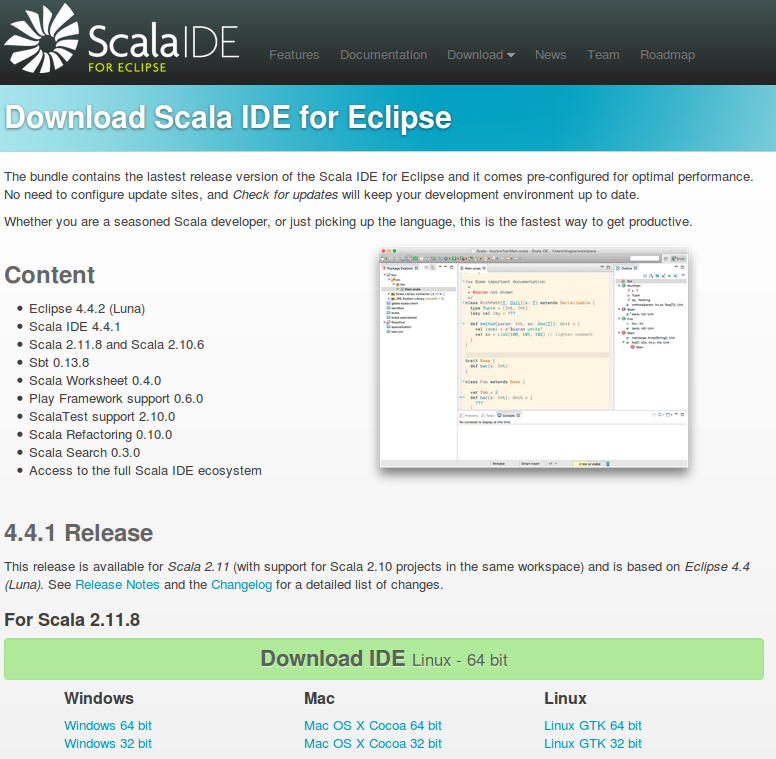Click the 'Scala IDE' wordmark in header
The height and width of the screenshot is (759, 776).
click(x=163, y=41)
